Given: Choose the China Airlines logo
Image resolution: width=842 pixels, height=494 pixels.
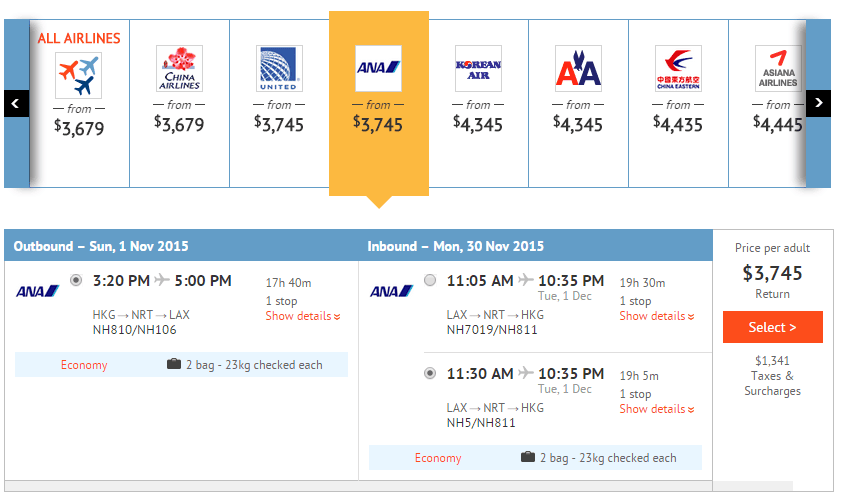Looking at the screenshot, I should pyautogui.click(x=179, y=68).
